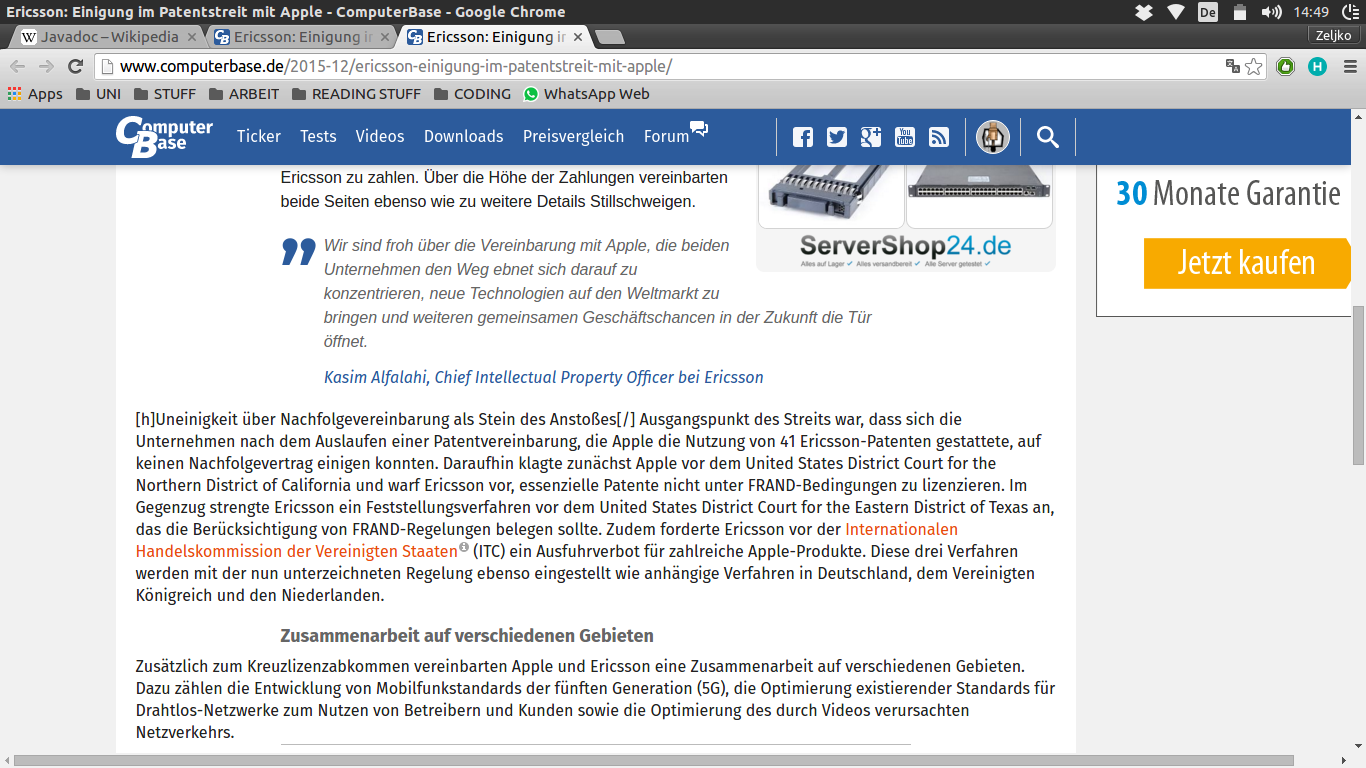Open the battery indicator

click(x=1240, y=12)
